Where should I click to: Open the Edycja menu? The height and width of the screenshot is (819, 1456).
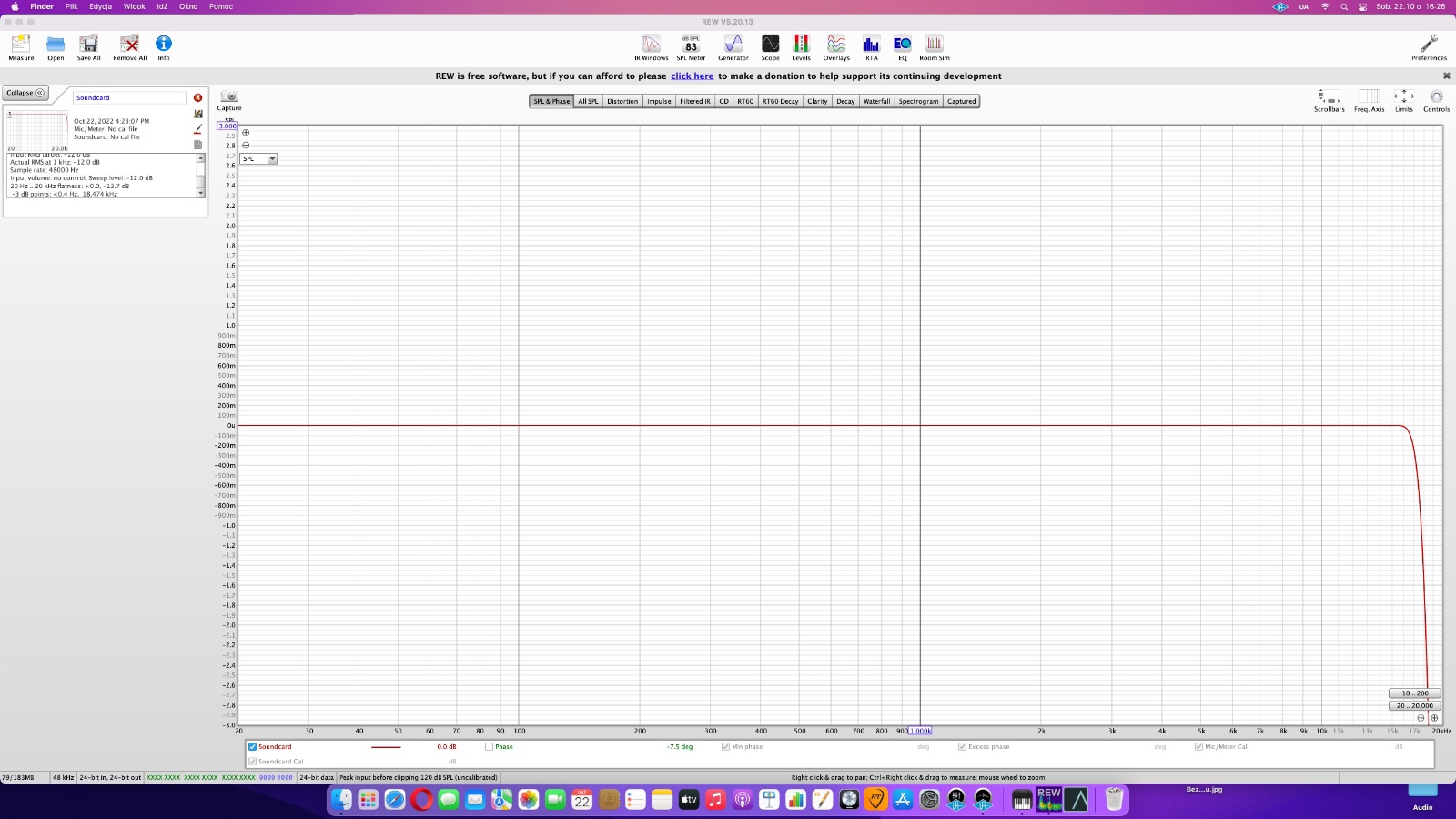tap(100, 6)
